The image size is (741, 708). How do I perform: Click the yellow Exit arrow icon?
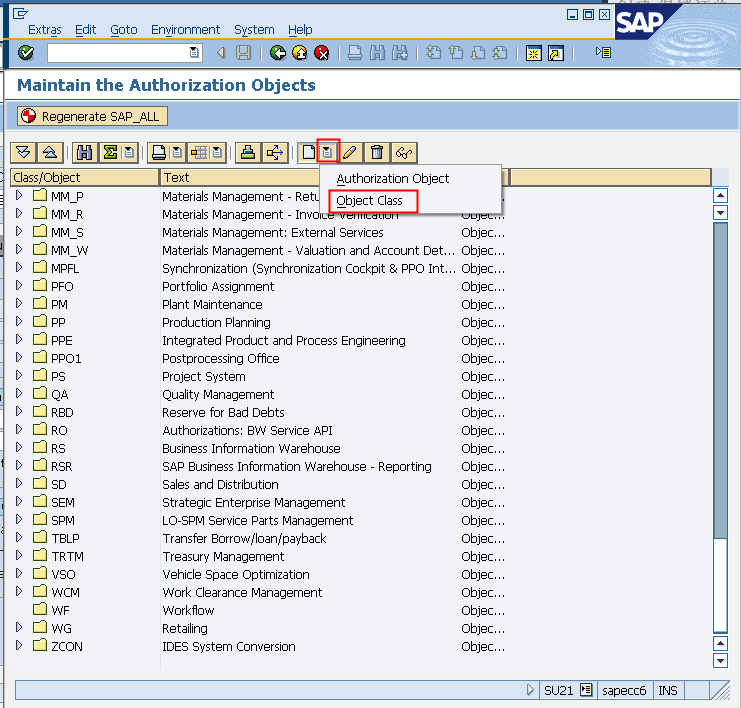pos(300,52)
